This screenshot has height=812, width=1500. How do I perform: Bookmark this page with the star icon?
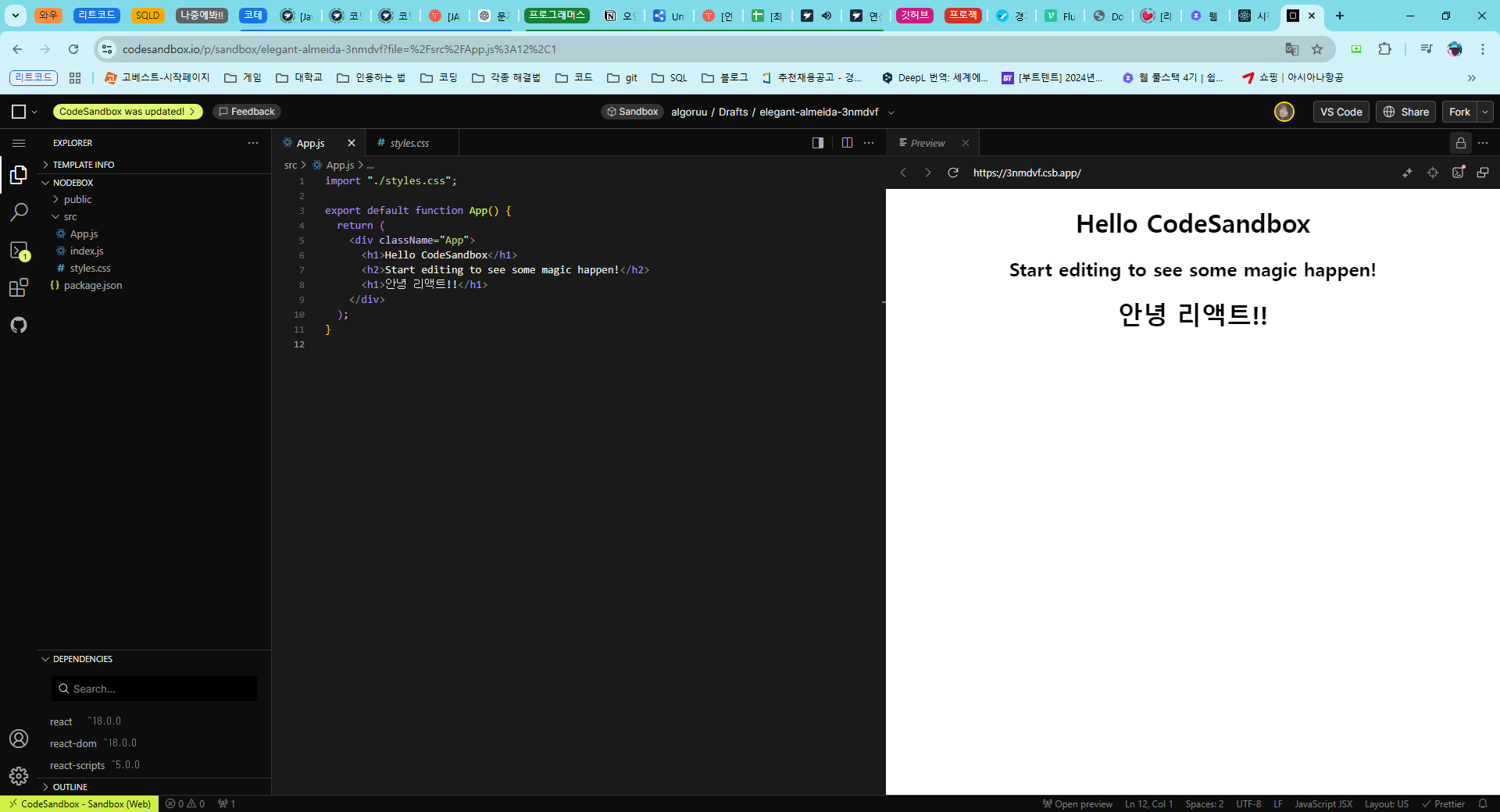[x=1317, y=49]
